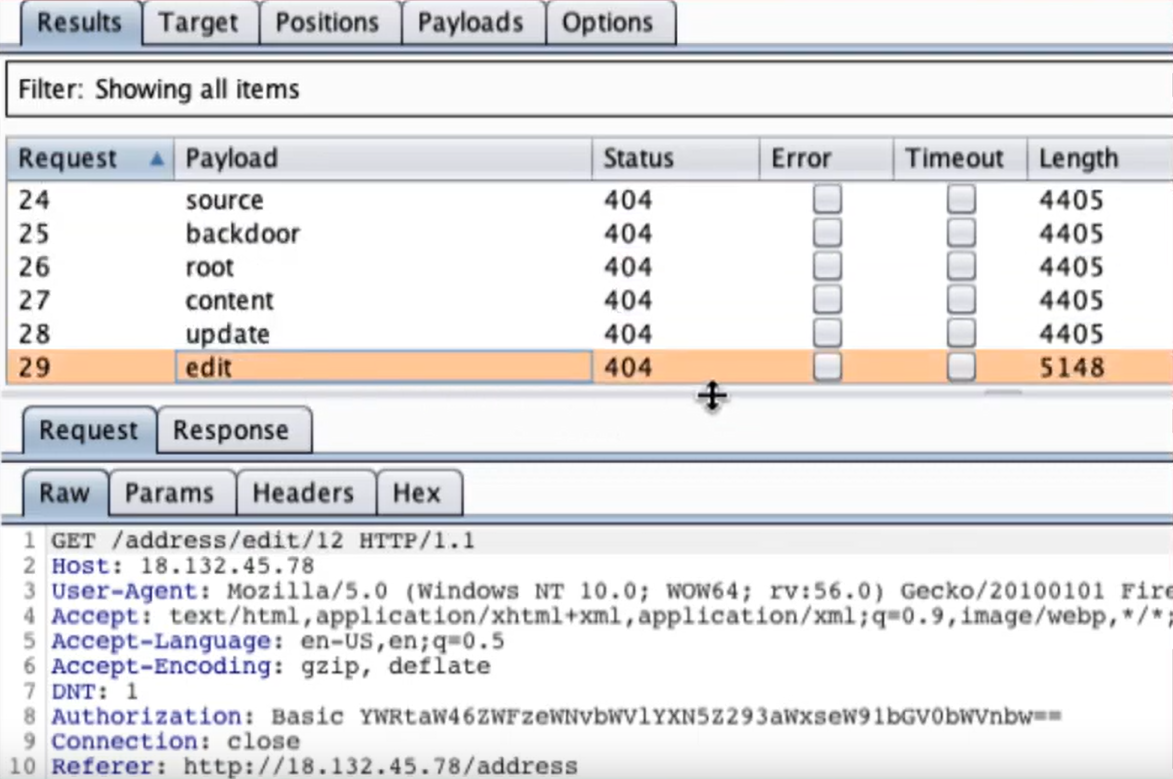Sort by the Request column arrow
The width and height of the screenshot is (1173, 779).
tap(157, 159)
